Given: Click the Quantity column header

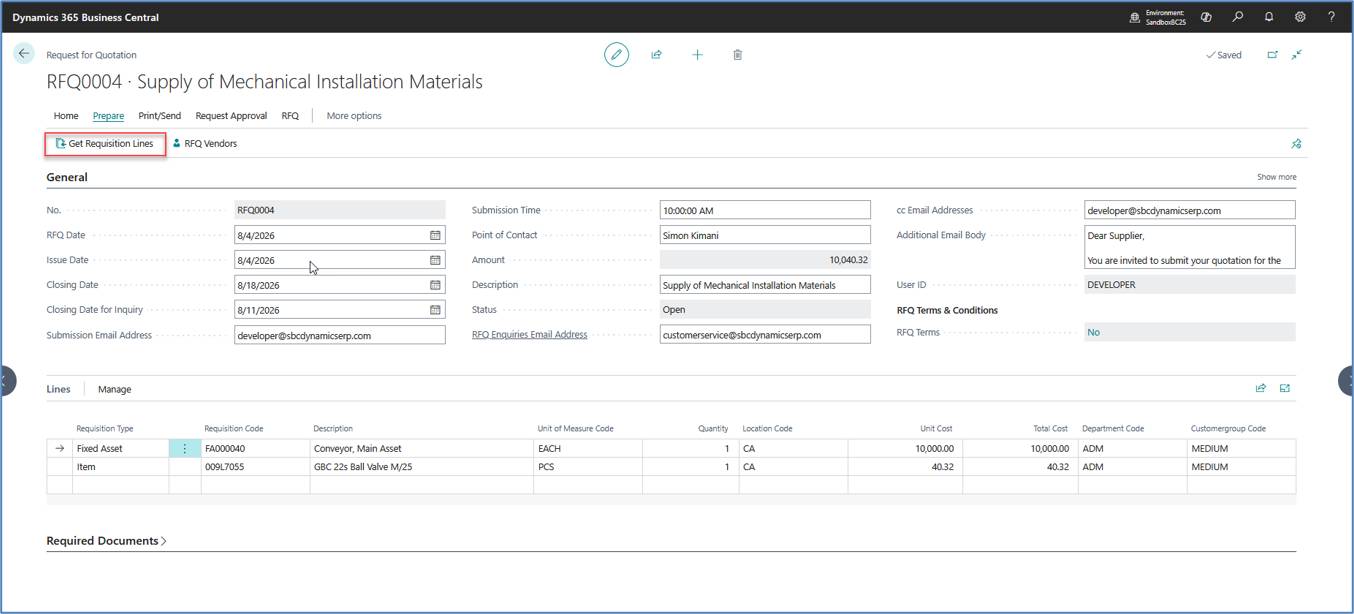Looking at the screenshot, I should [x=713, y=428].
